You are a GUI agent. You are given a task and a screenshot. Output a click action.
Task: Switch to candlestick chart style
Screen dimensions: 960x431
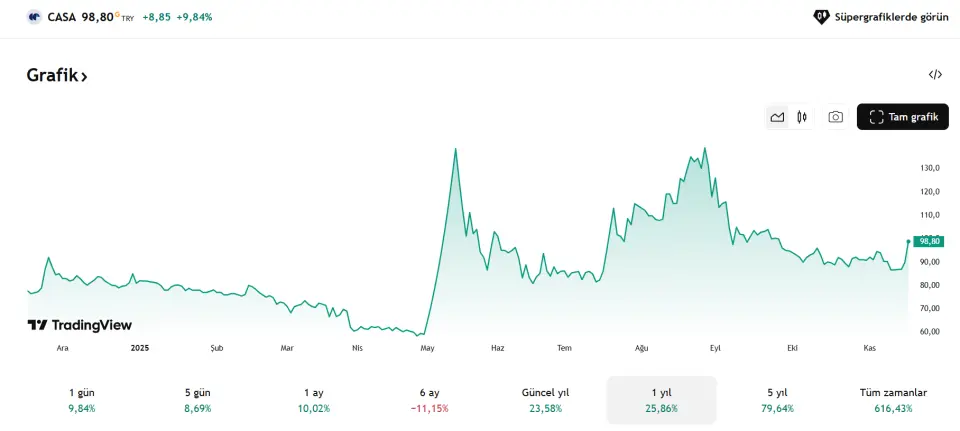pos(802,117)
